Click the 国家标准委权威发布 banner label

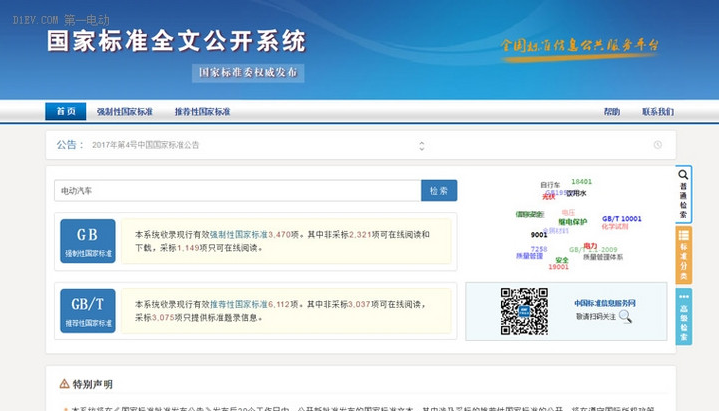tap(248, 73)
